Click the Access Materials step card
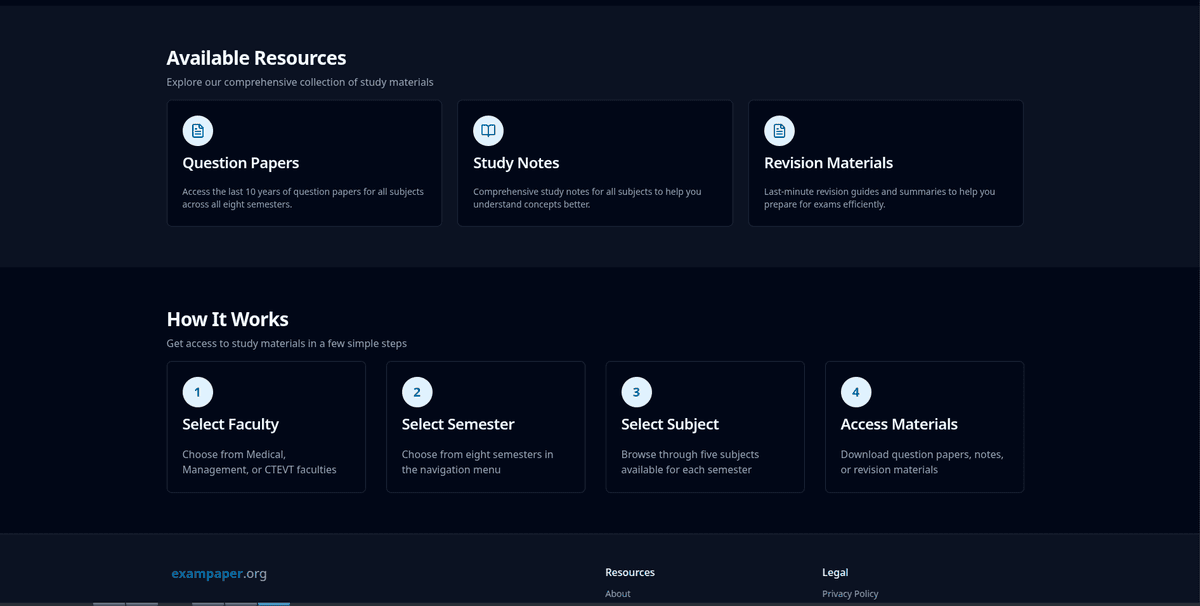The height and width of the screenshot is (606, 1200). tap(924, 427)
